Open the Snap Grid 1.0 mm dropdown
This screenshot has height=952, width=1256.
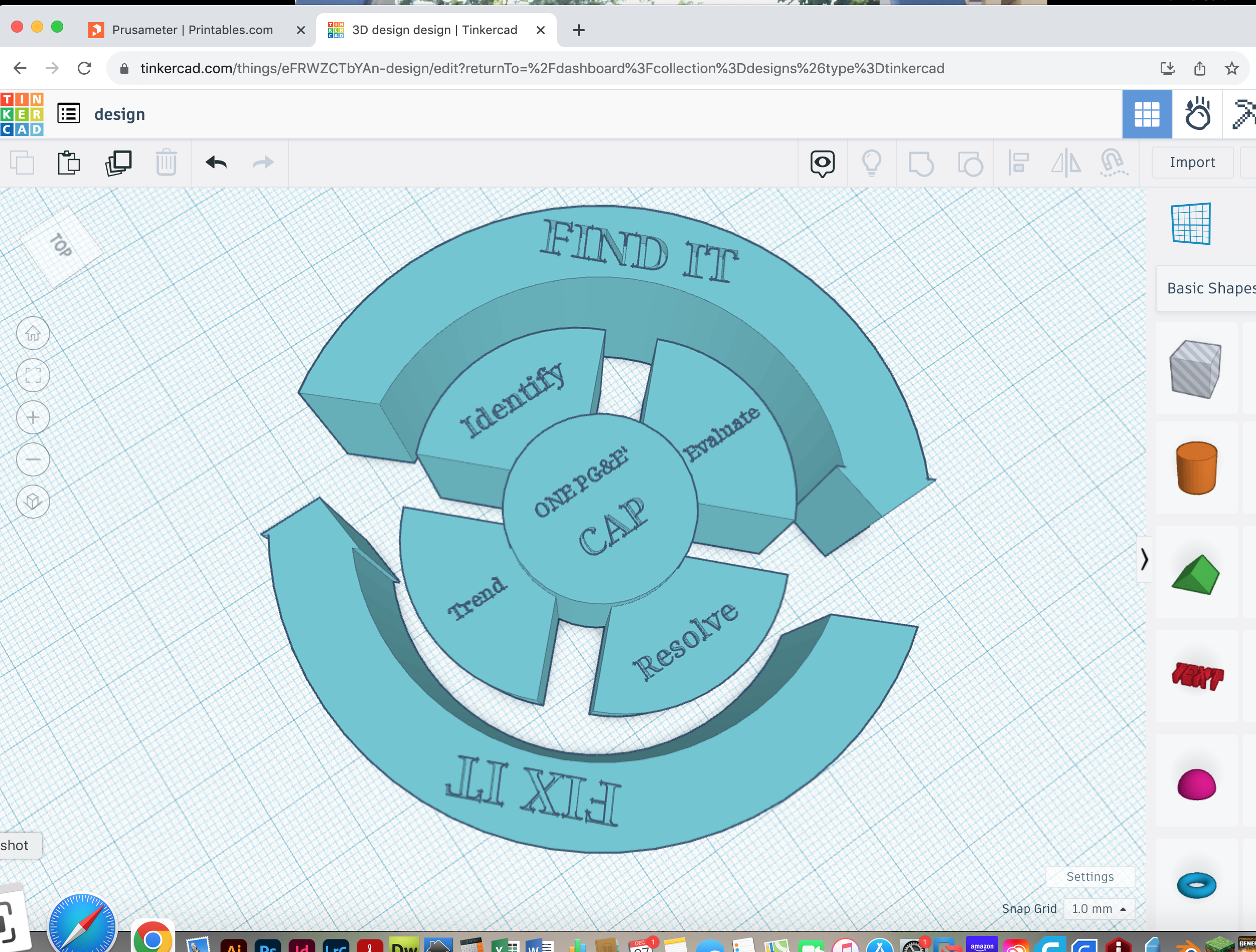pyautogui.click(x=1098, y=909)
